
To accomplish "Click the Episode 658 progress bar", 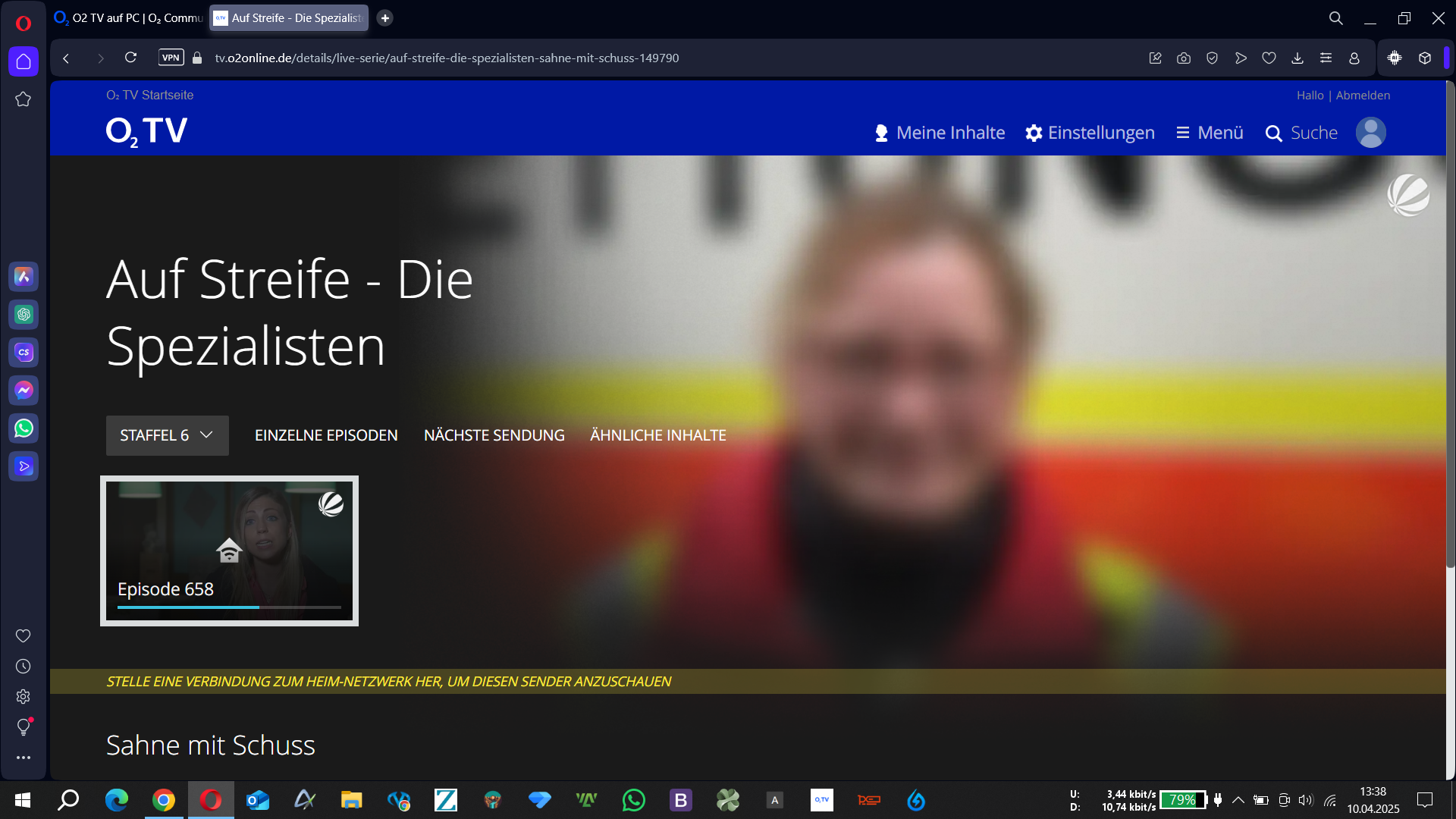I will coord(229,607).
